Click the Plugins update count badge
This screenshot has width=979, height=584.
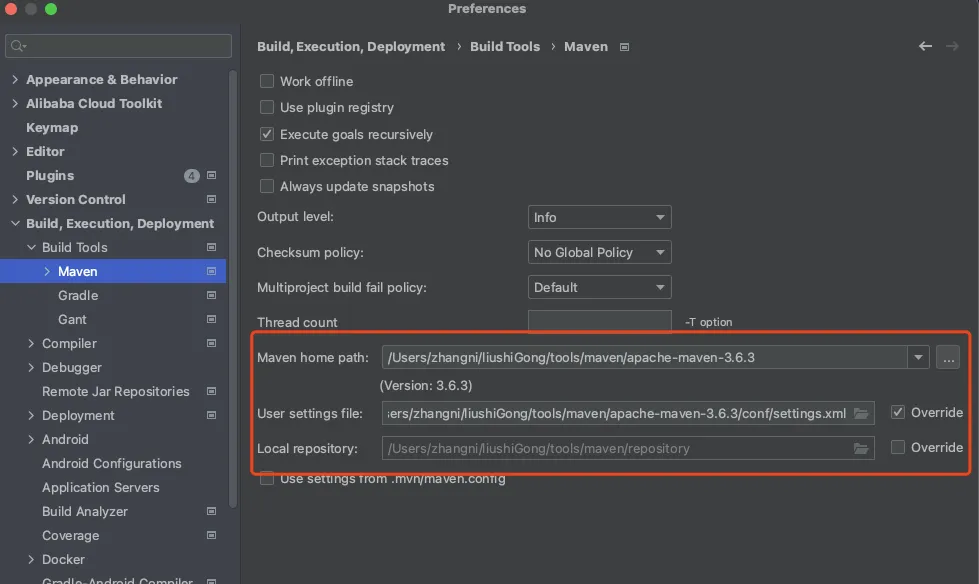click(192, 175)
